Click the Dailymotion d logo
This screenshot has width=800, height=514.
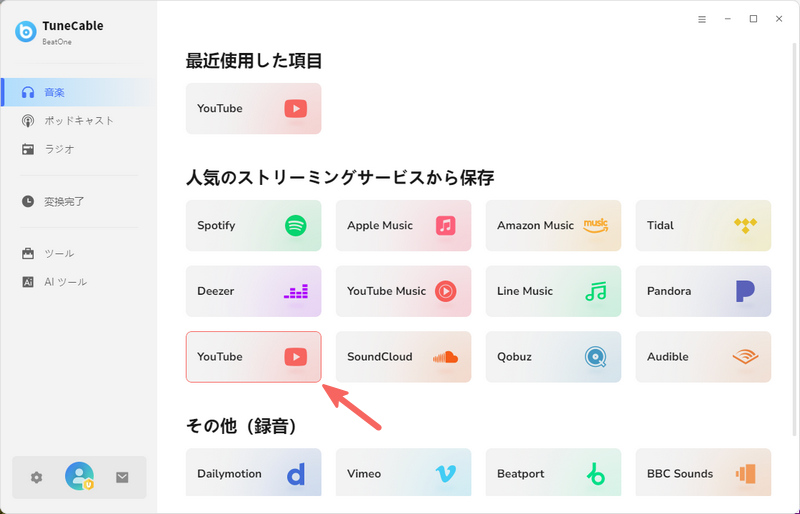pyautogui.click(x=296, y=474)
